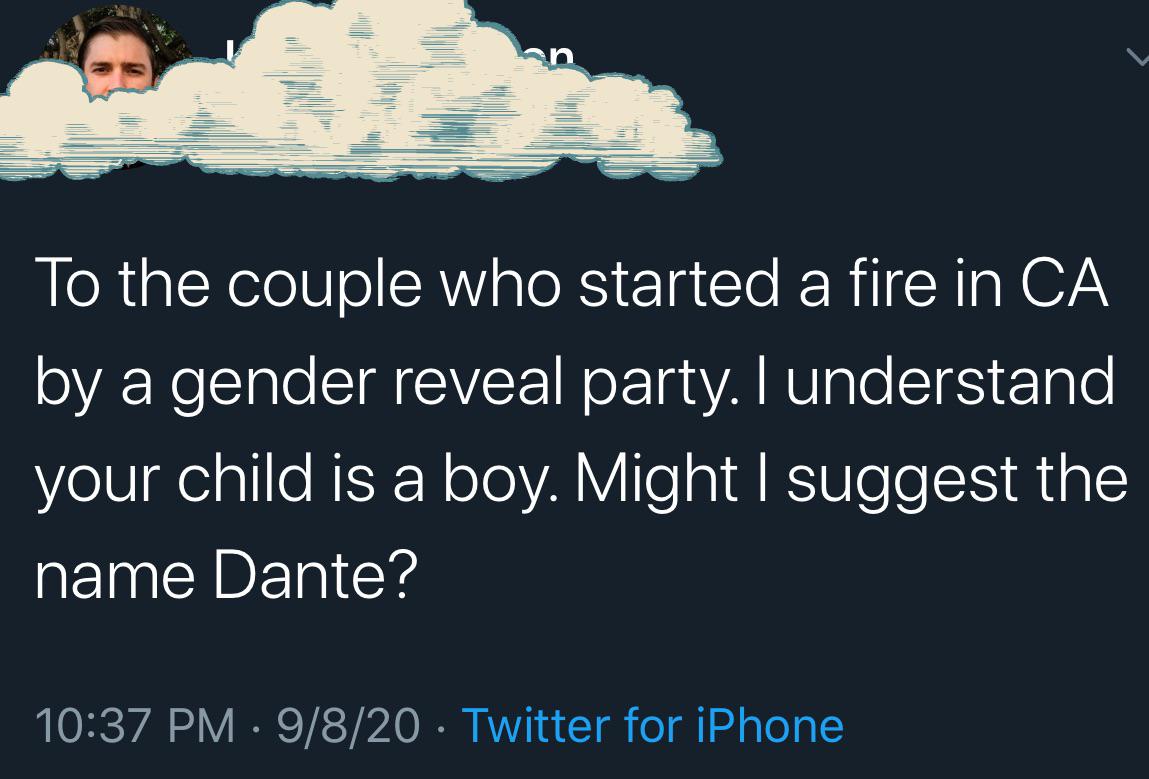Click the first line of the tweet

570,282
